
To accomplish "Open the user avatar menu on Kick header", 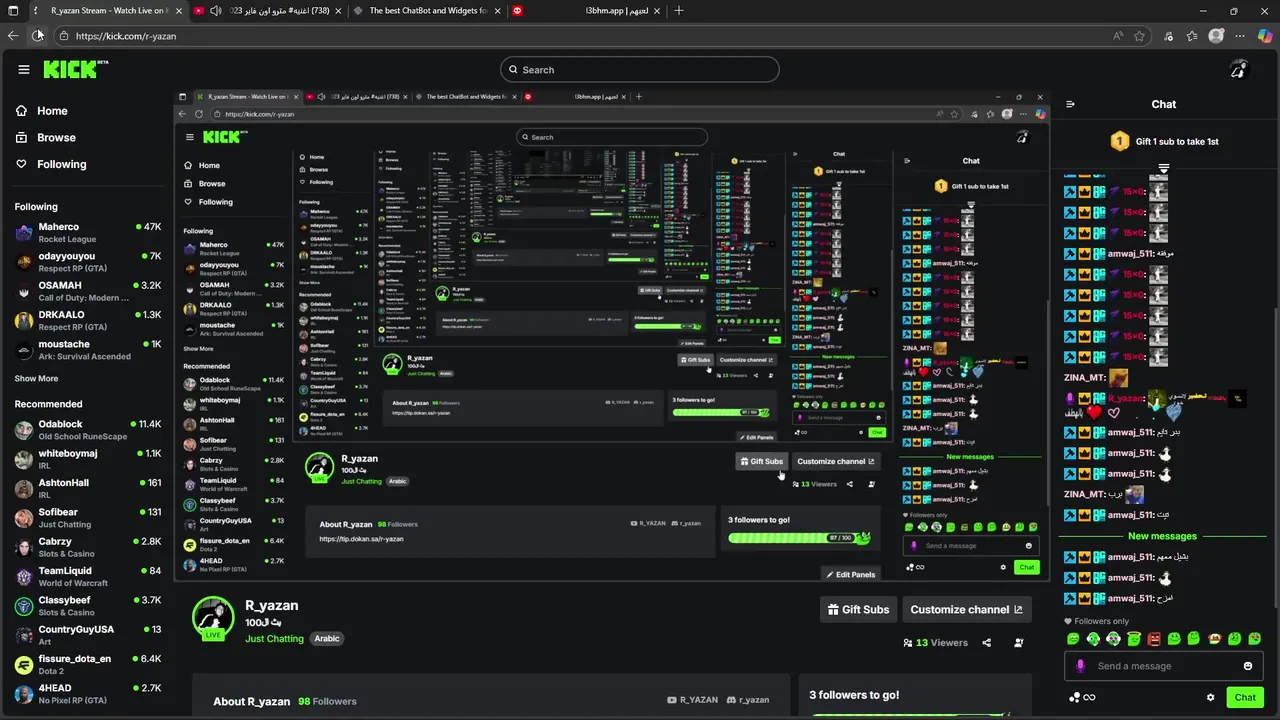I will pos(1238,69).
